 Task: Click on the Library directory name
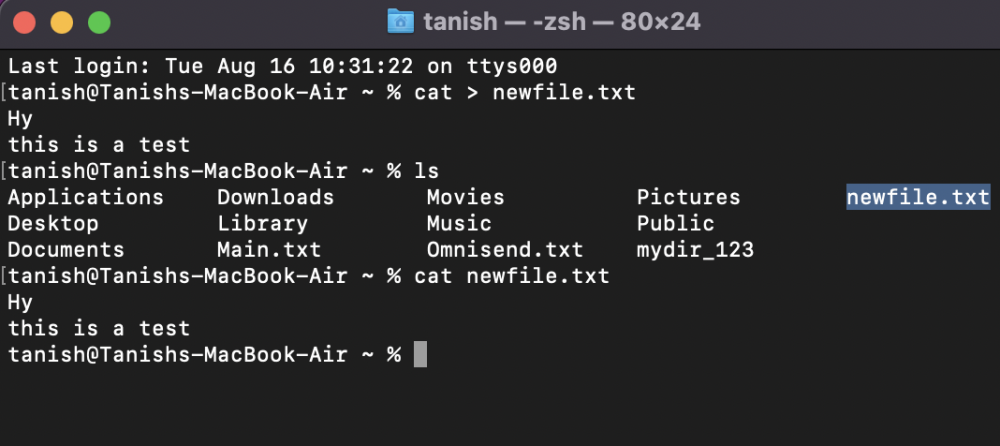[262, 223]
